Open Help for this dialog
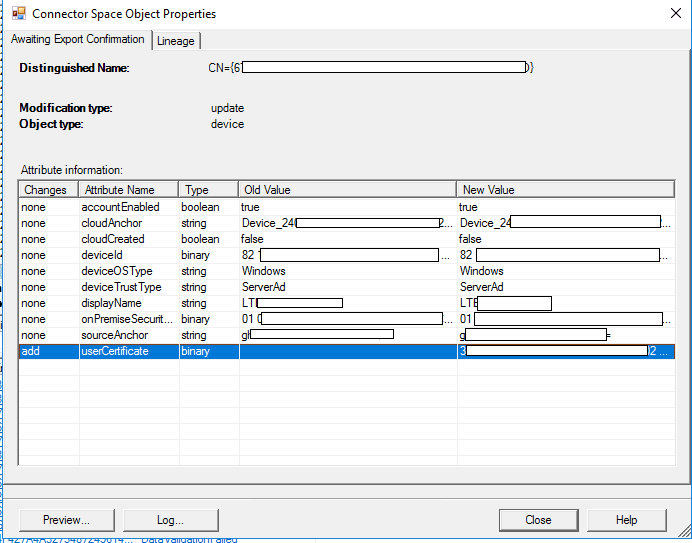Viewport: 692px width, 543px height. pos(627,520)
